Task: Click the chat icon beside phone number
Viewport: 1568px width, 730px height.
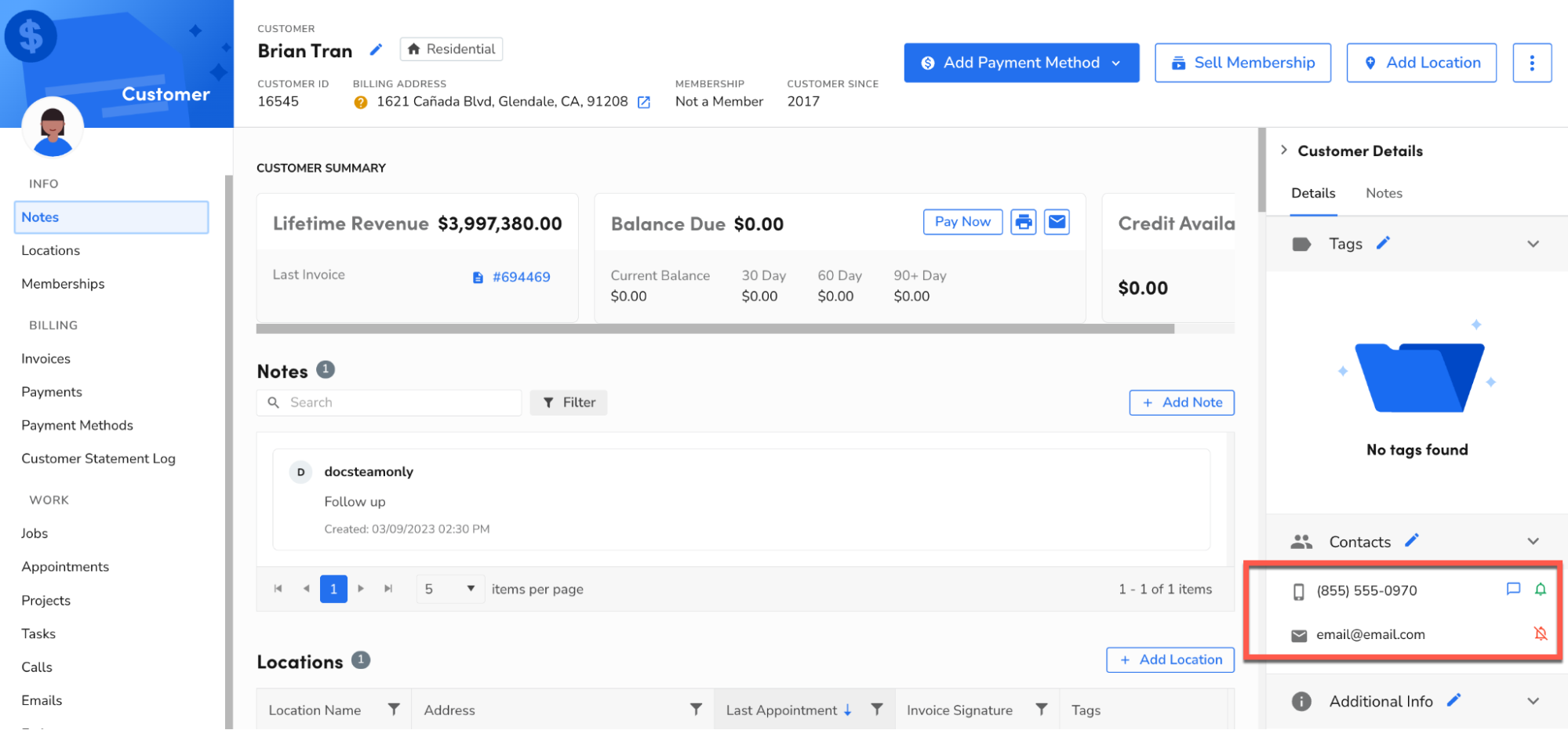Action: [1513, 589]
